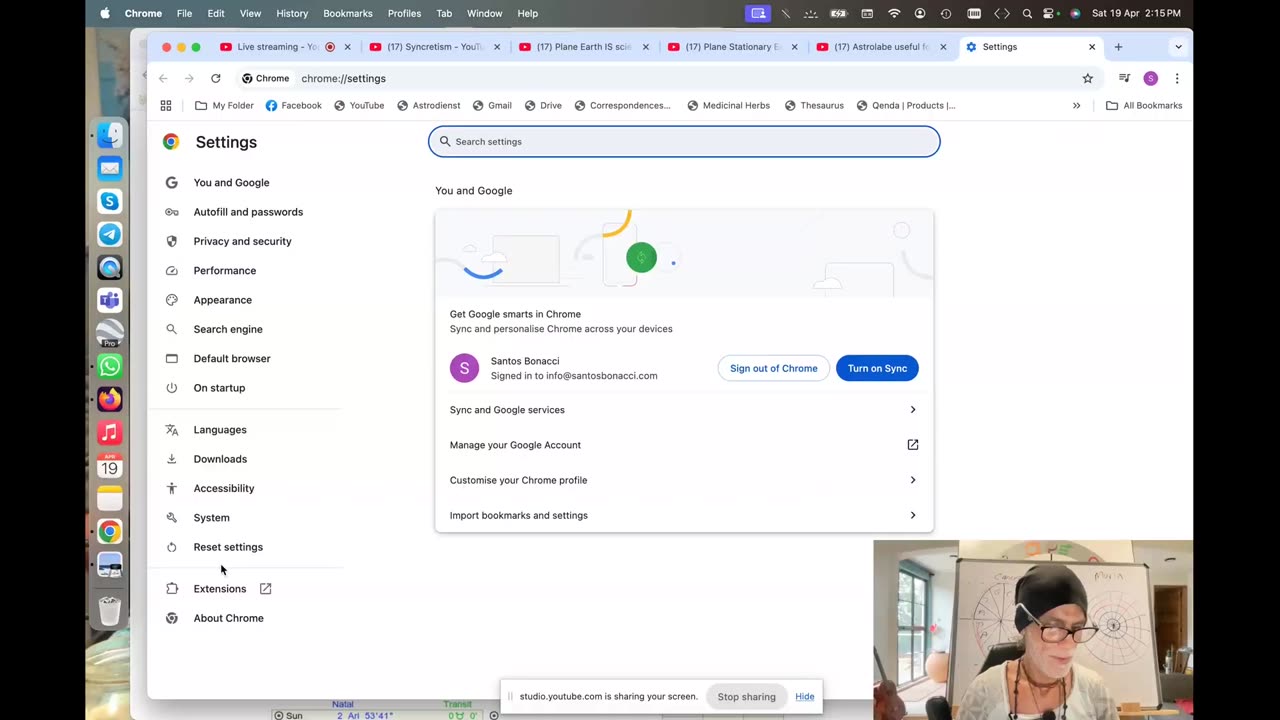Click Wi-Fi icon in menu bar
The image size is (1280, 720).
pyautogui.click(x=894, y=13)
